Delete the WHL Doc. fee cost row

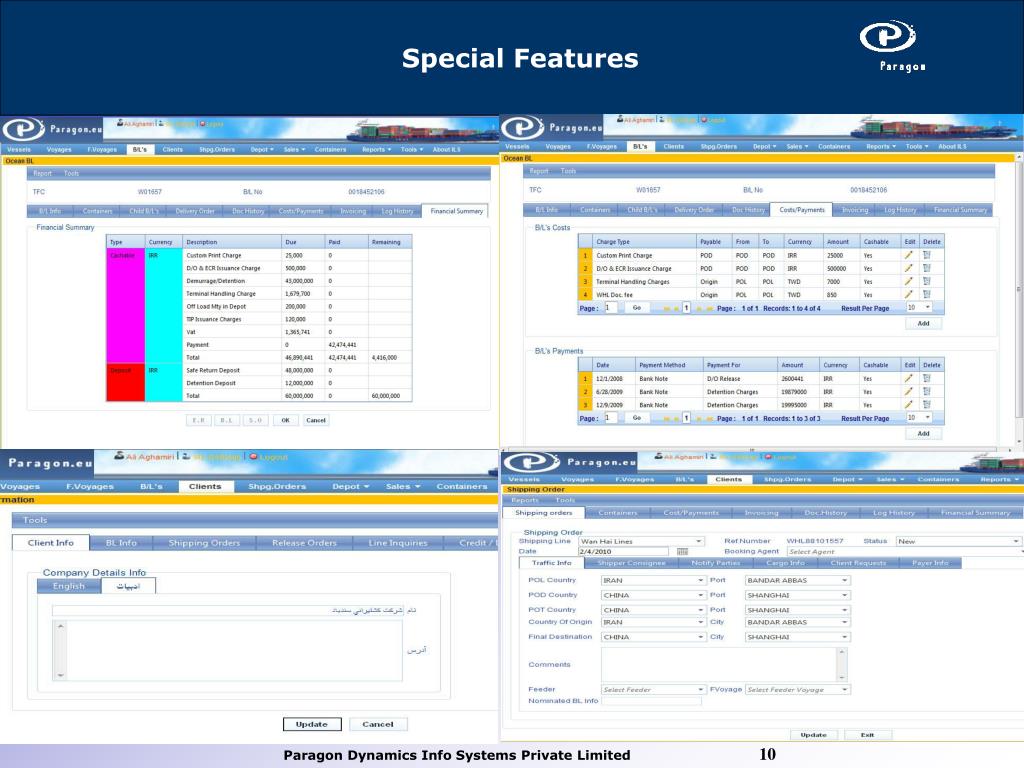(x=927, y=294)
